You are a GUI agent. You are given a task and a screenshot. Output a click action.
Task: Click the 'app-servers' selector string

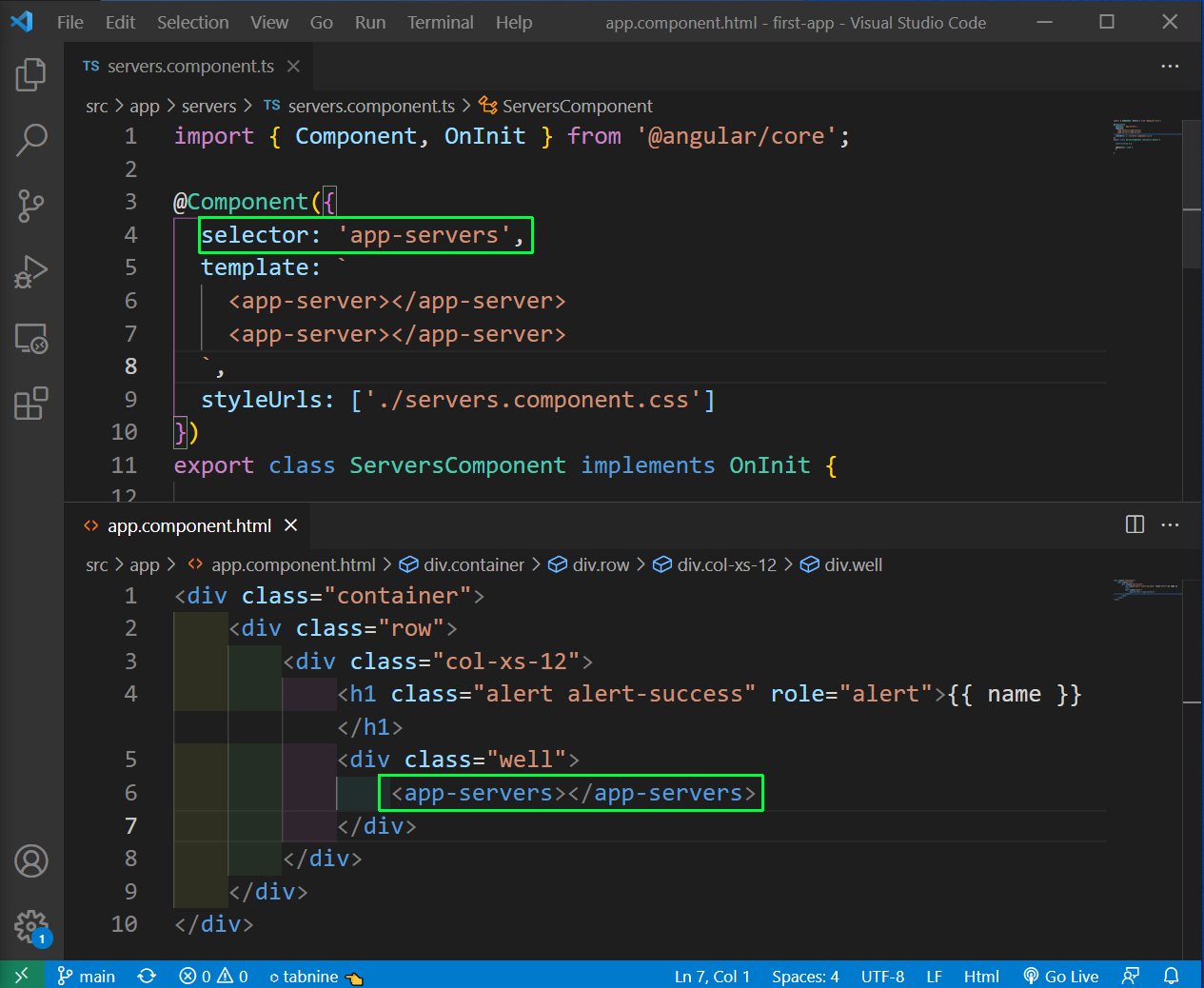point(424,234)
